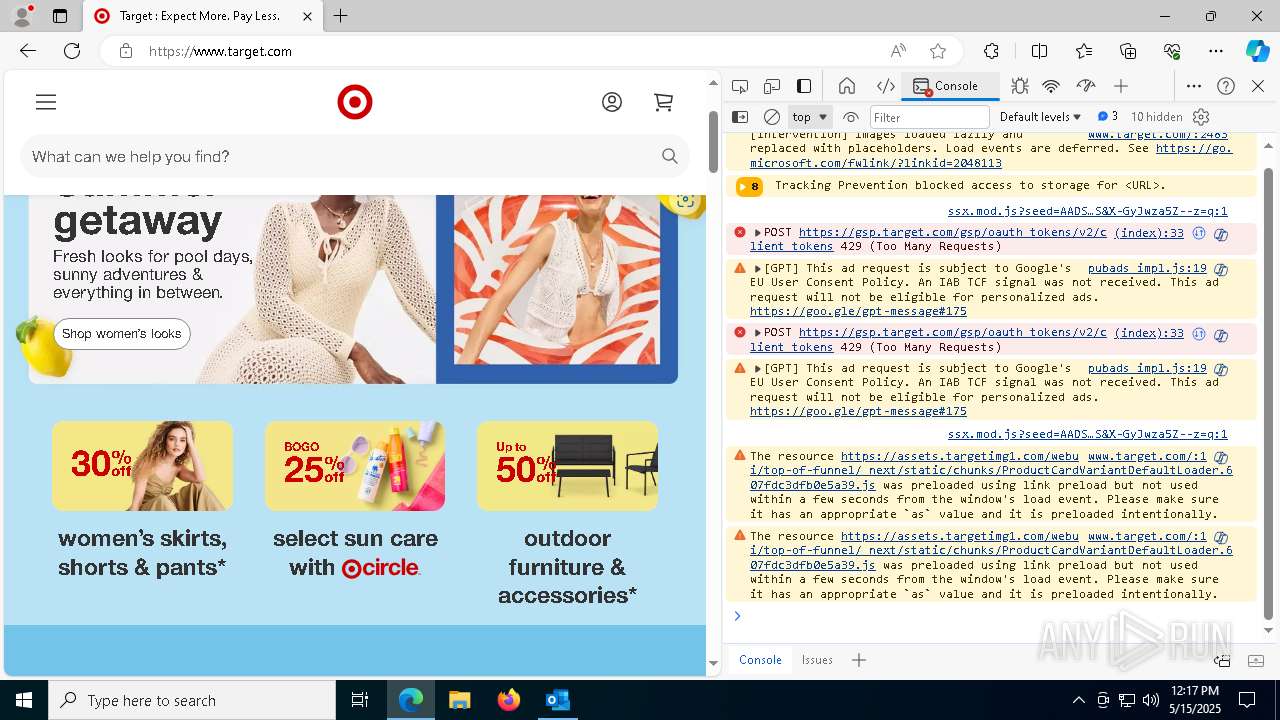Open DevTools help question mark
1280x720 pixels.
(1226, 86)
